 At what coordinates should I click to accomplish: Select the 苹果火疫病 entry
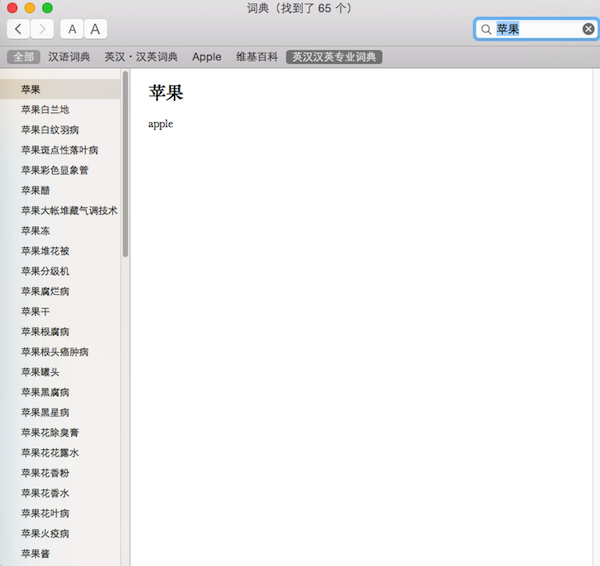[x=60, y=533]
